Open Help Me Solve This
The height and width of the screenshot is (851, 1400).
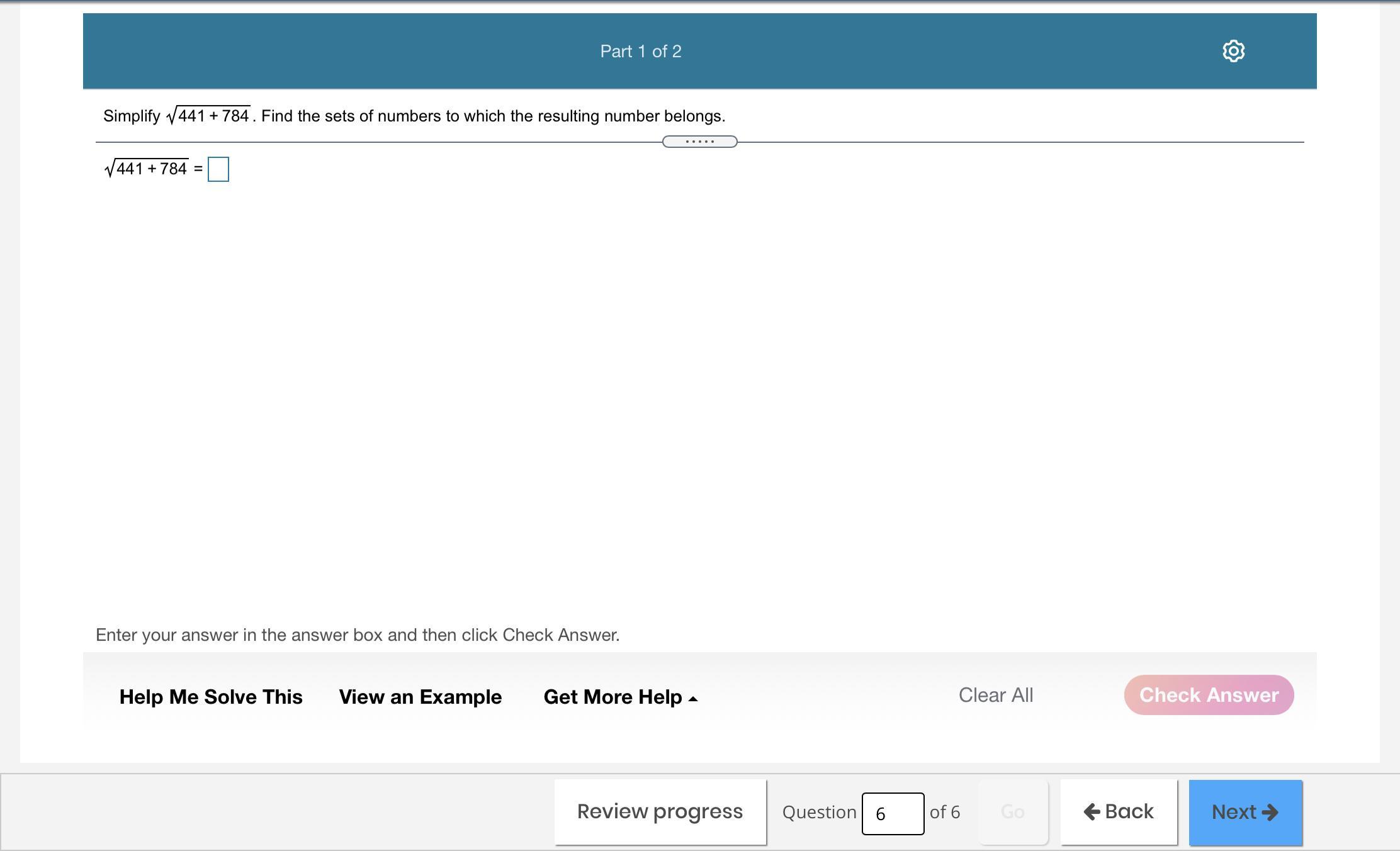tap(211, 697)
